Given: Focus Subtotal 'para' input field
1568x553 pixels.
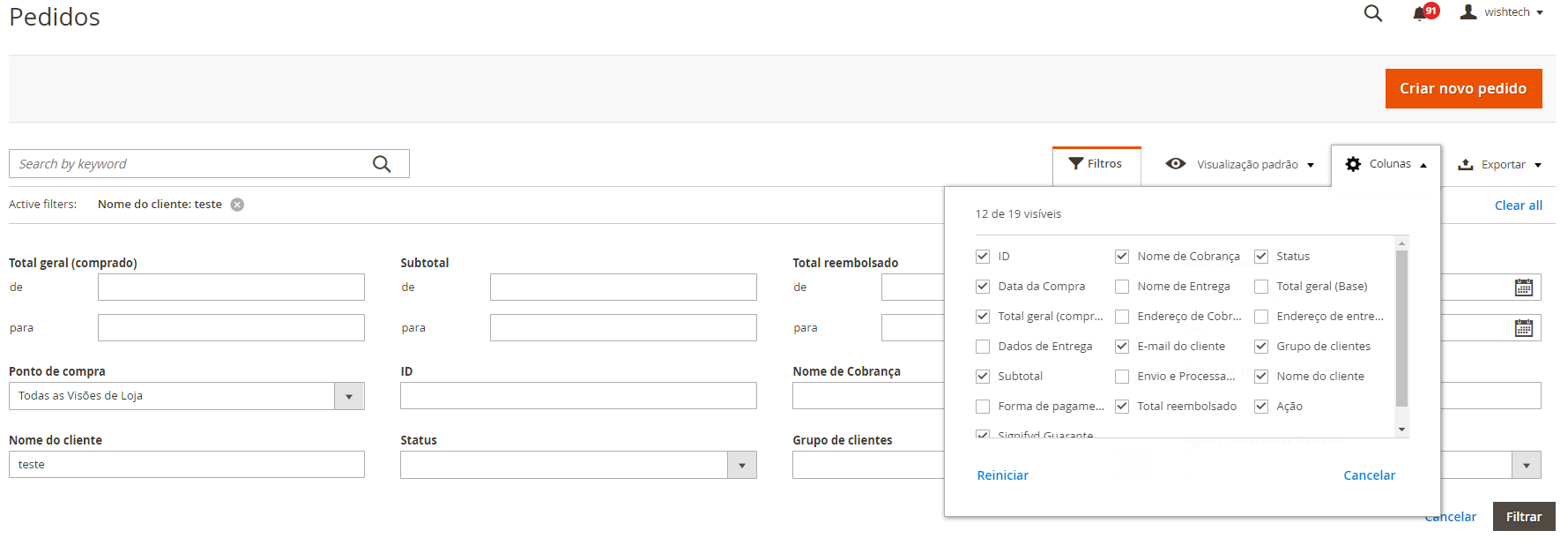Looking at the screenshot, I should point(623,327).
